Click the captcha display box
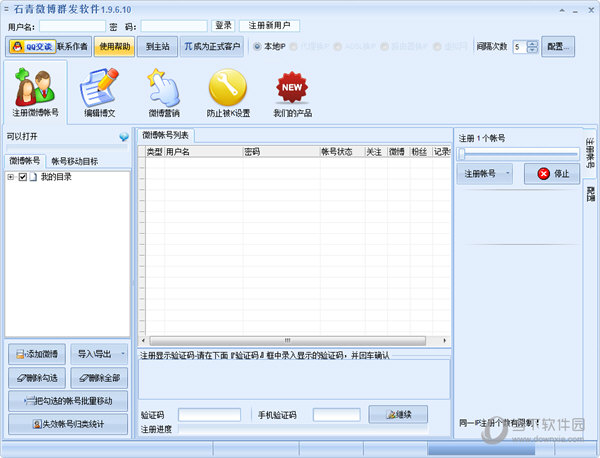This screenshot has height=458, width=600. (x=294, y=379)
